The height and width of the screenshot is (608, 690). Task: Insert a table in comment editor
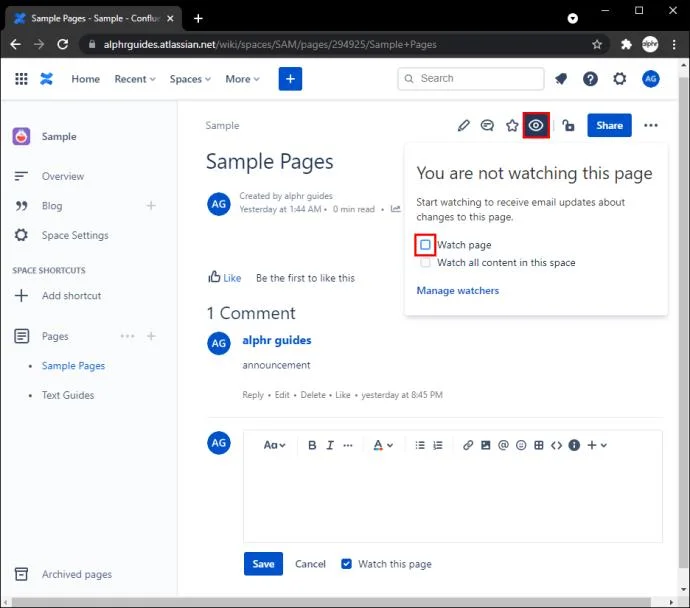(x=539, y=445)
